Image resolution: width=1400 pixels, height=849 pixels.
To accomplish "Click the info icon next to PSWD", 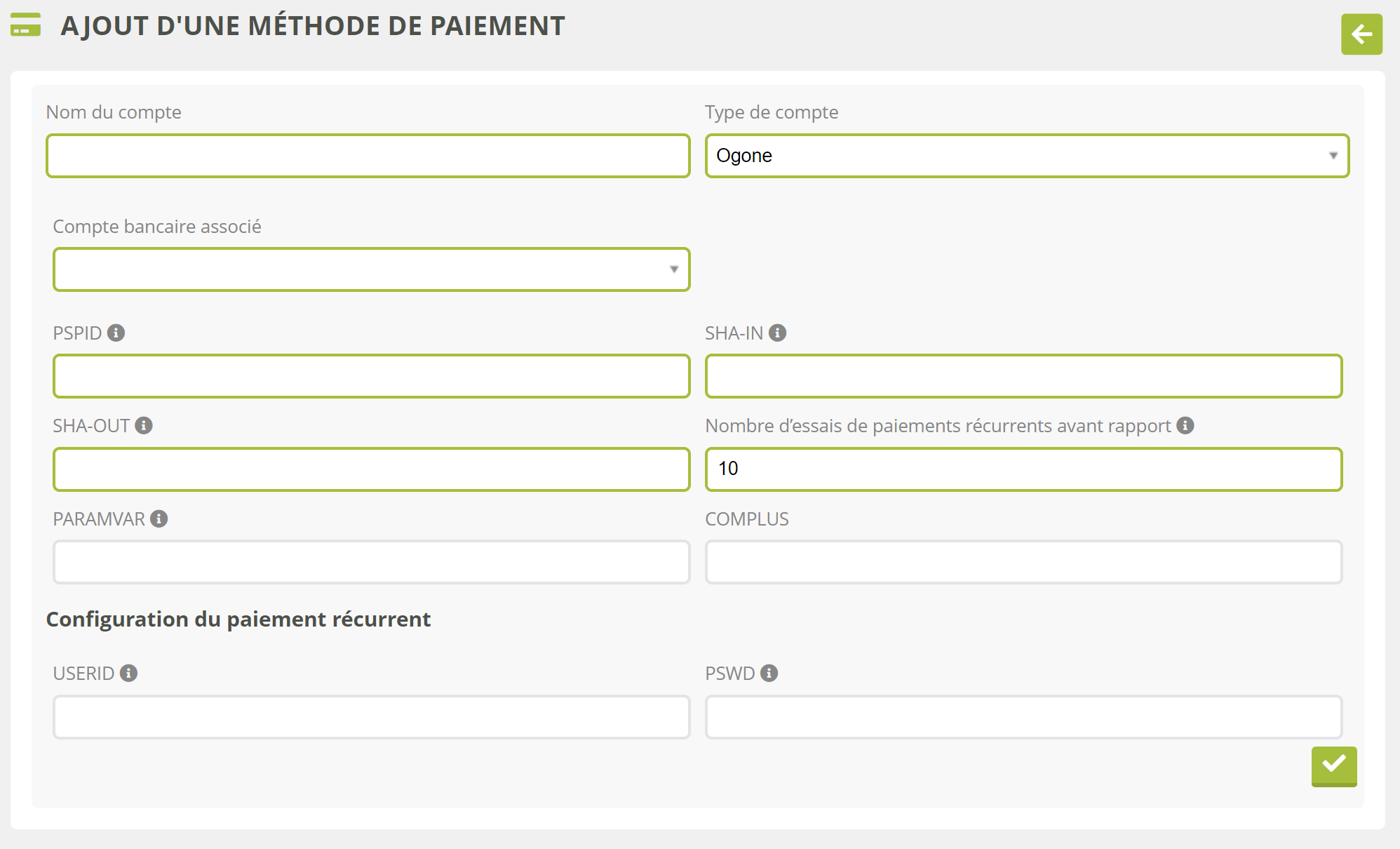I will (x=769, y=673).
